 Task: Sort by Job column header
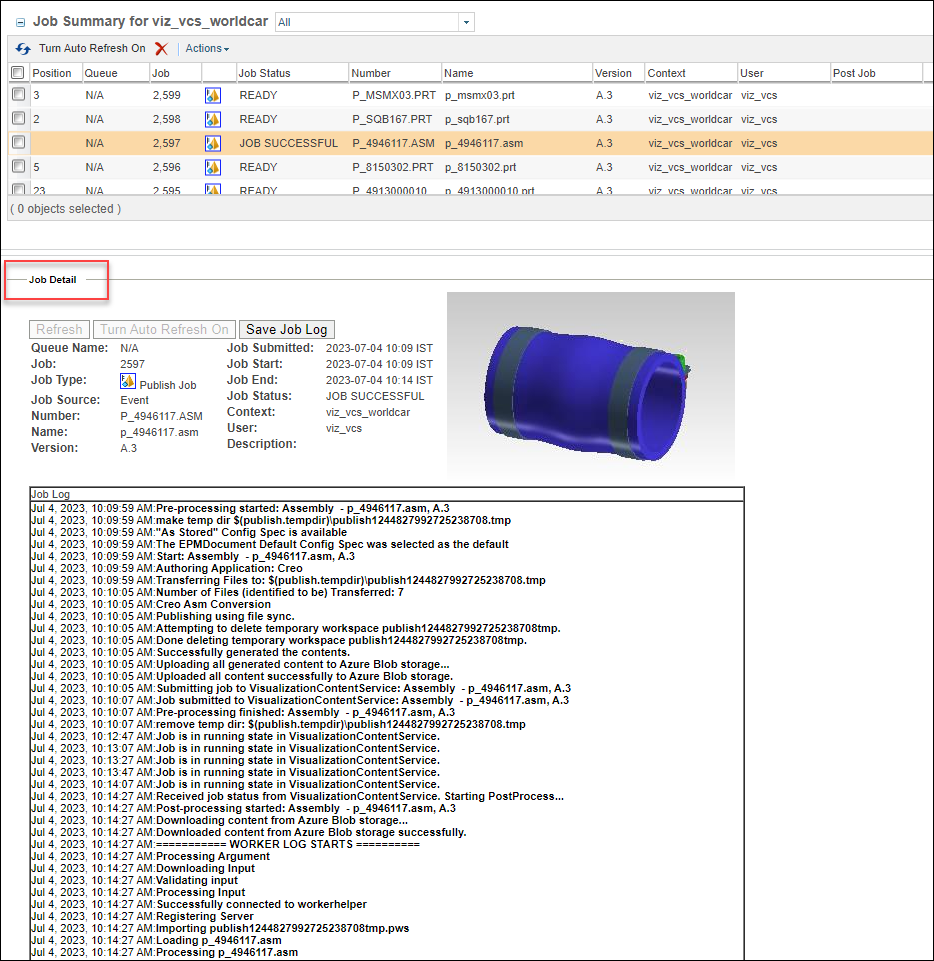pos(161,73)
